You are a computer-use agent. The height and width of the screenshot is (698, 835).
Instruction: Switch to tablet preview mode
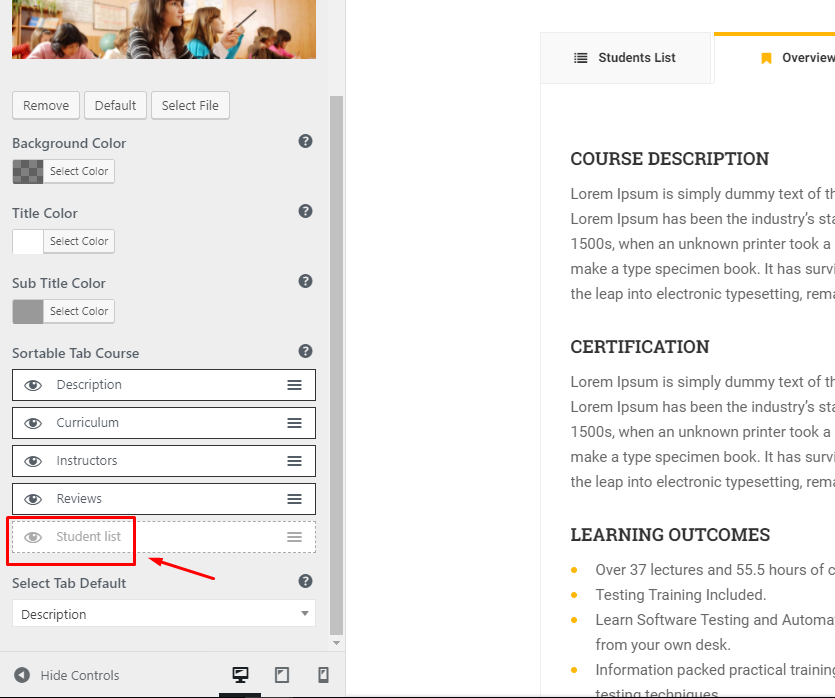click(282, 675)
